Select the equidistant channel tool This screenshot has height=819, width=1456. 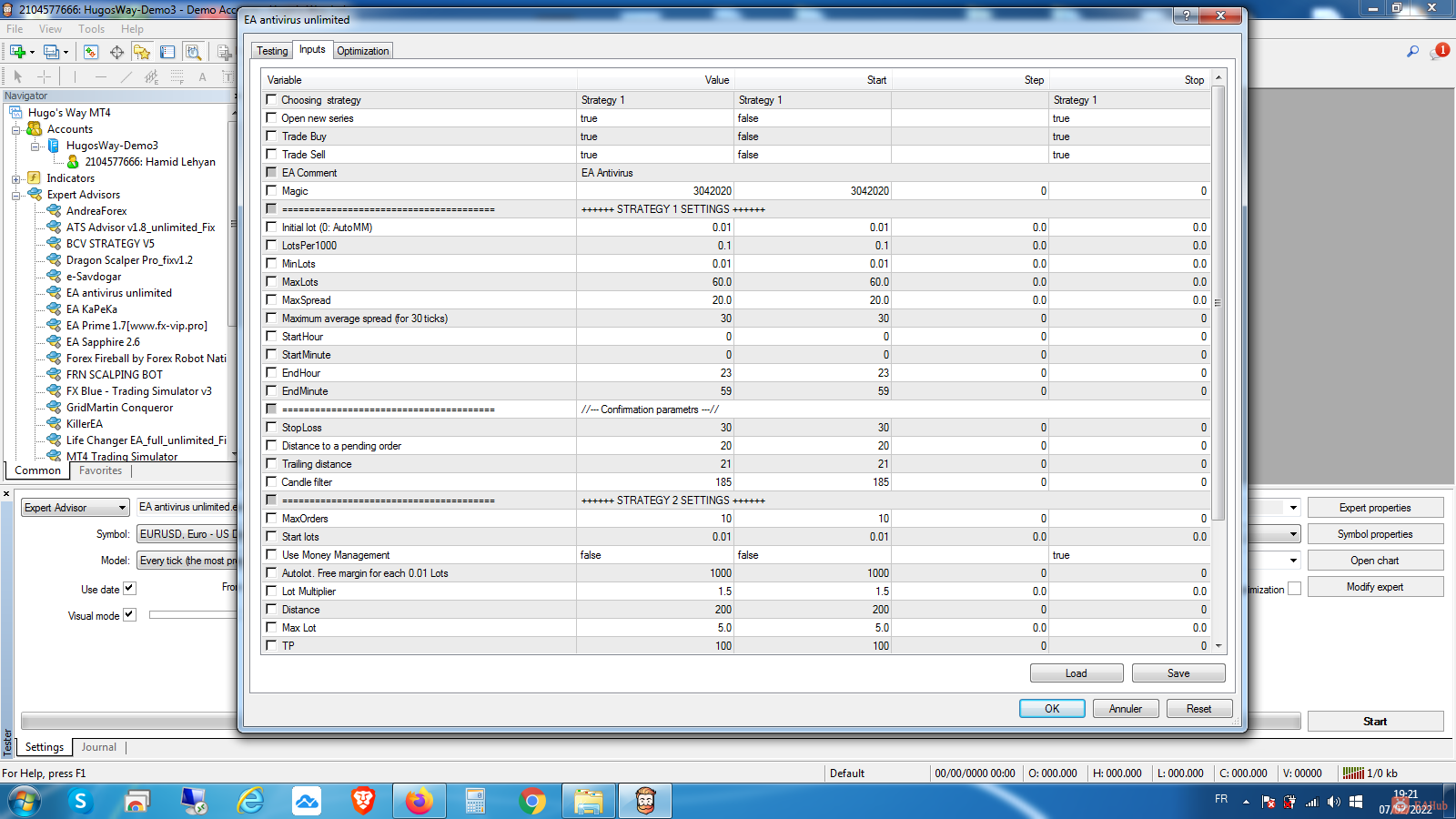coord(151,77)
